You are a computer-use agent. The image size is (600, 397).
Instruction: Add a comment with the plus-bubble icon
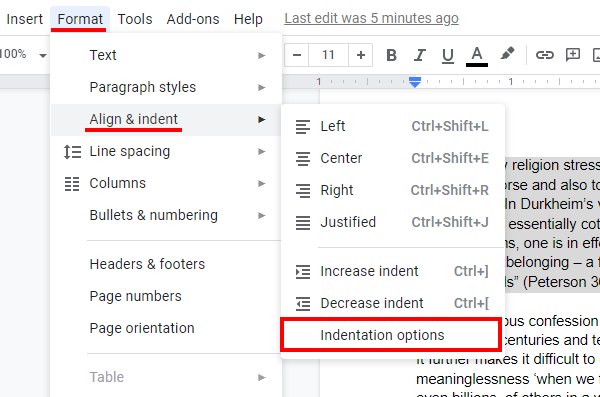(573, 55)
